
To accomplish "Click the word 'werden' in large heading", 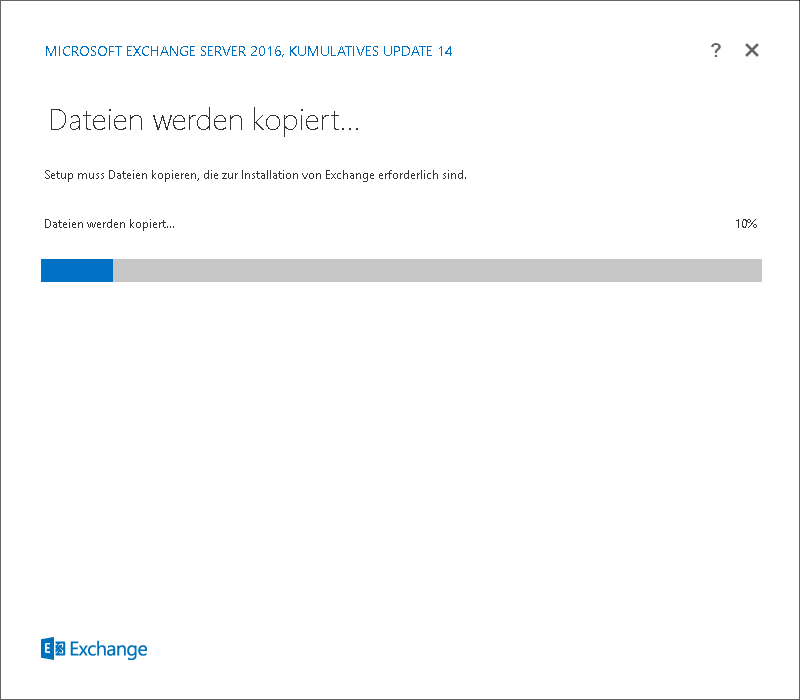I will point(189,122).
